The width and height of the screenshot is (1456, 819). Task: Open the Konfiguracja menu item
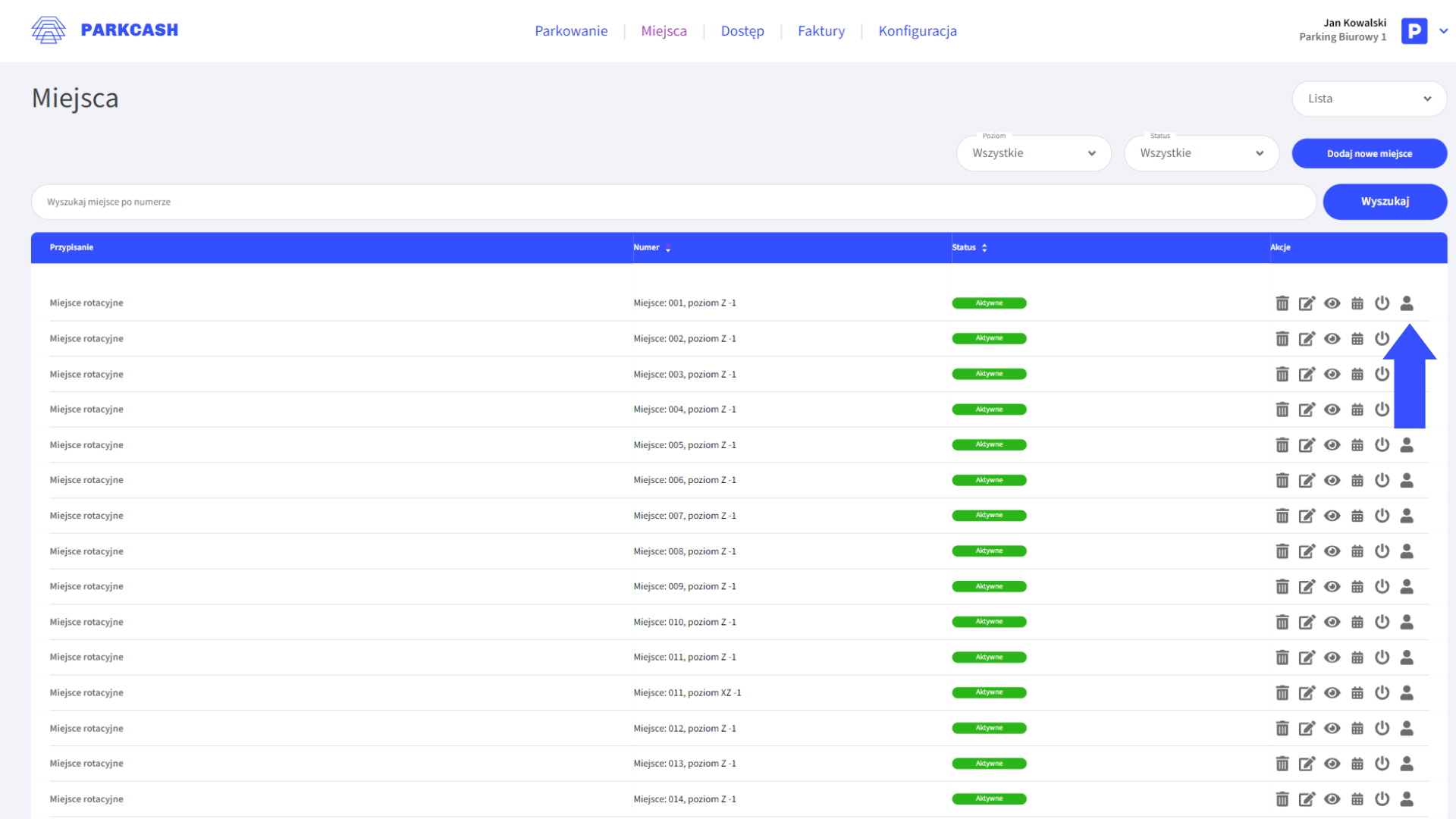click(918, 31)
